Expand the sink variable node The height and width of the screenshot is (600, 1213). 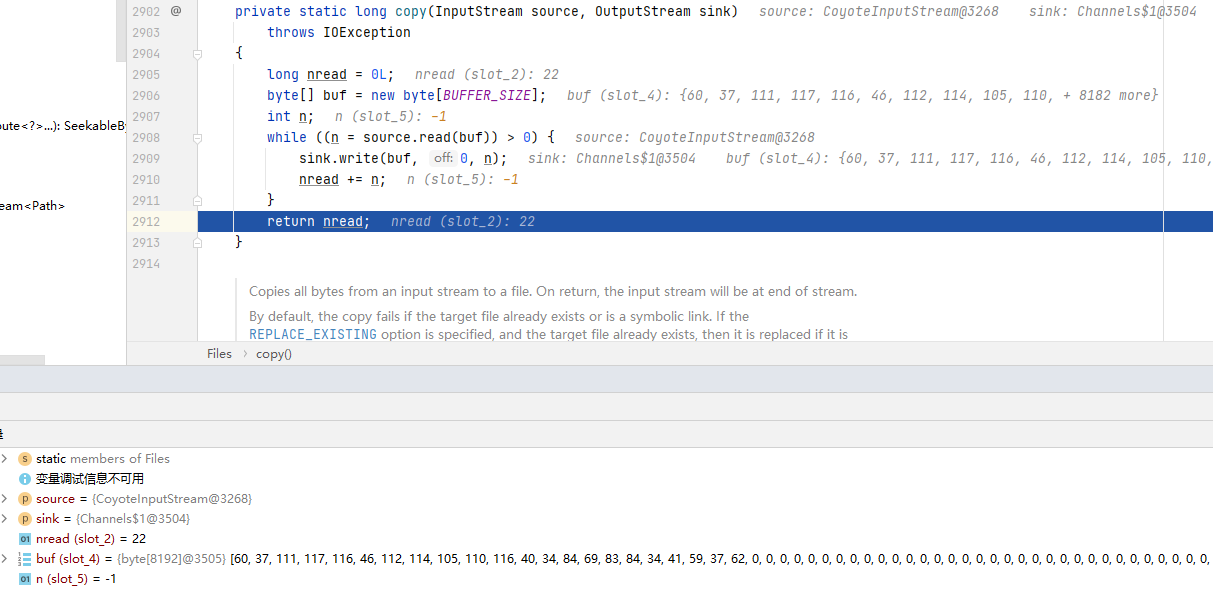tap(5, 518)
